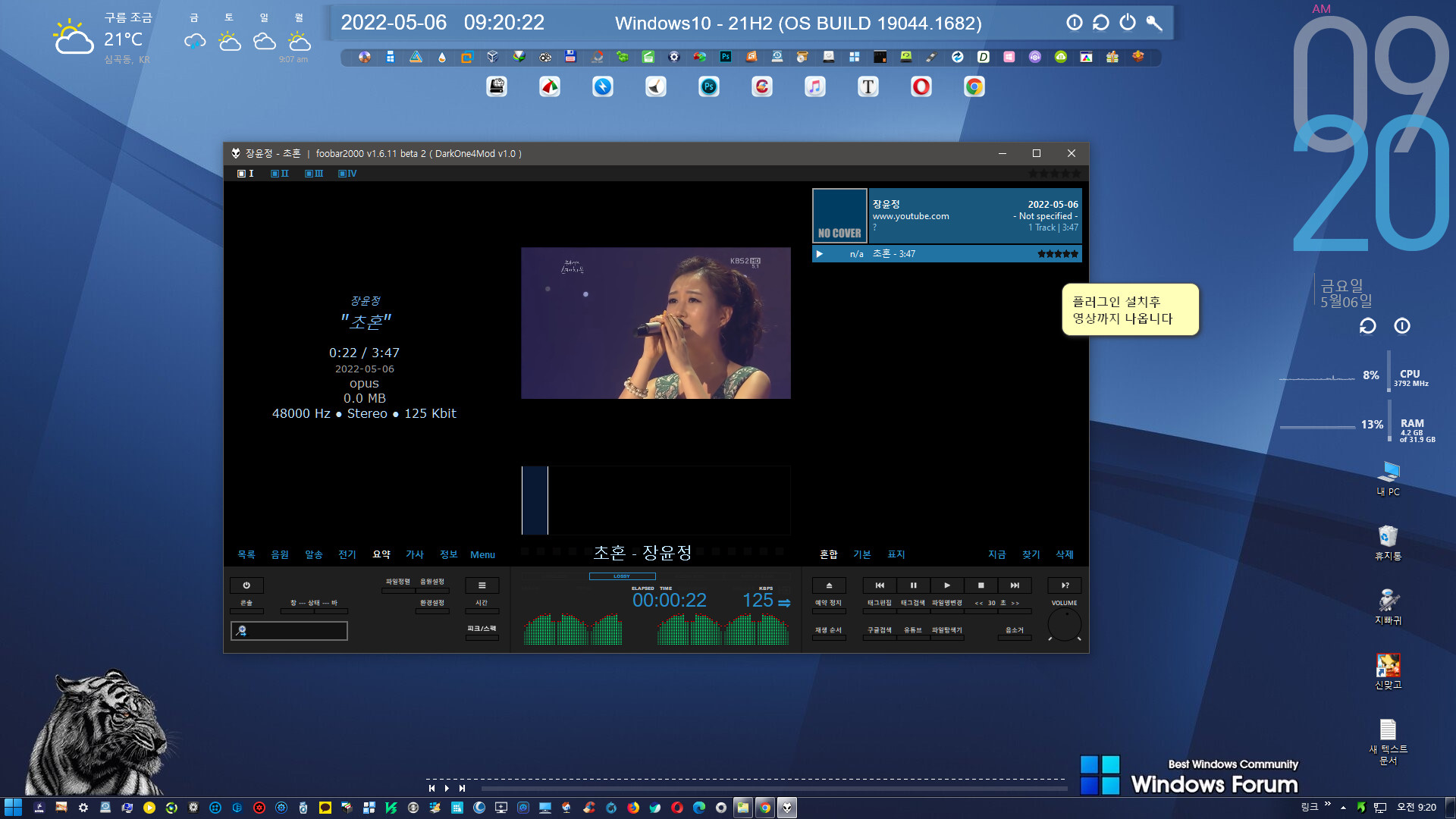Click the power icon button in foobar2000
Image resolution: width=1456 pixels, height=819 pixels.
coord(246,585)
